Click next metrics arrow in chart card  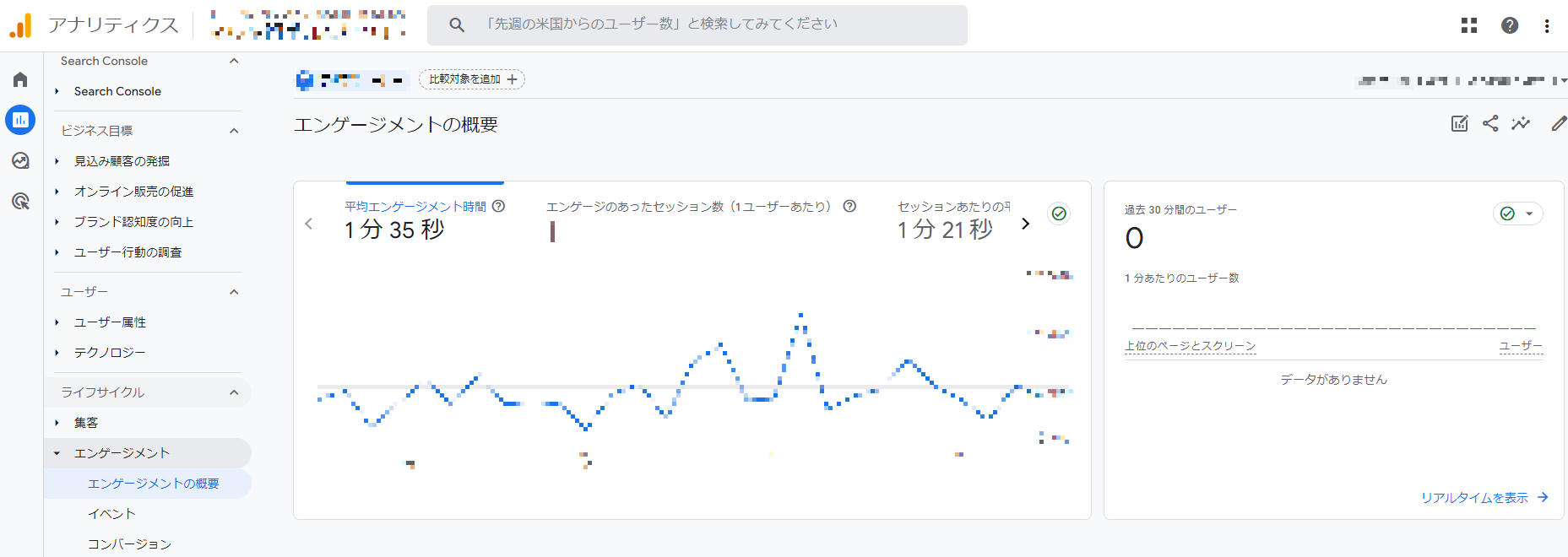tap(1025, 224)
